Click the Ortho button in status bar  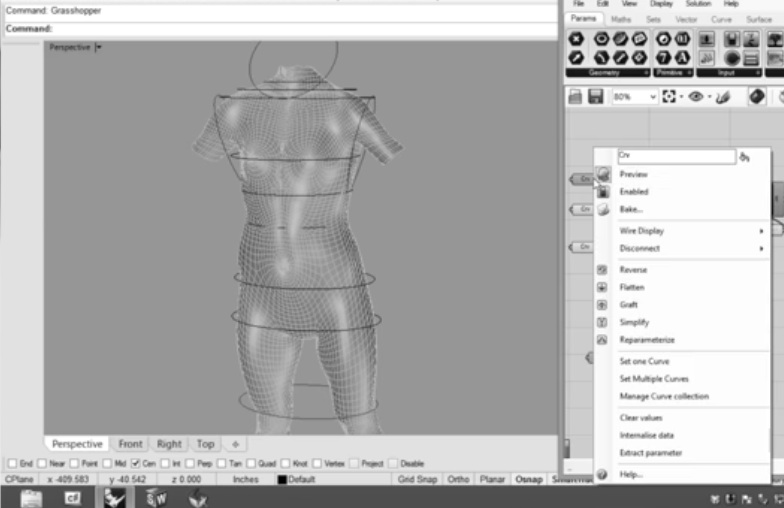coord(459,479)
